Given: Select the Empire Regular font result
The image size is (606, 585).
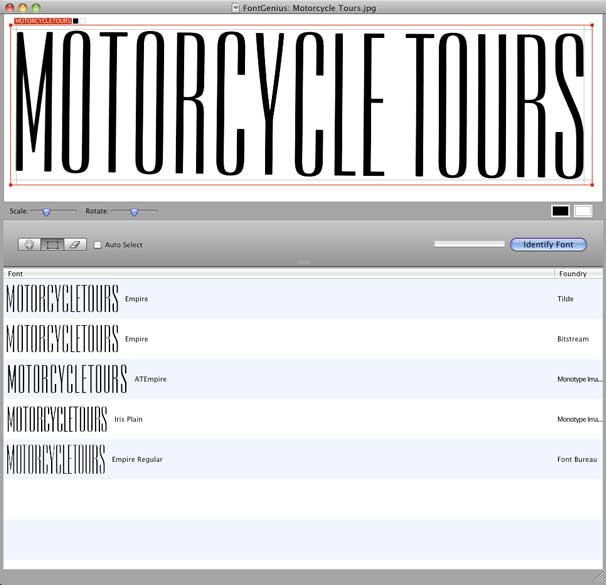Looking at the screenshot, I should tap(303, 459).
